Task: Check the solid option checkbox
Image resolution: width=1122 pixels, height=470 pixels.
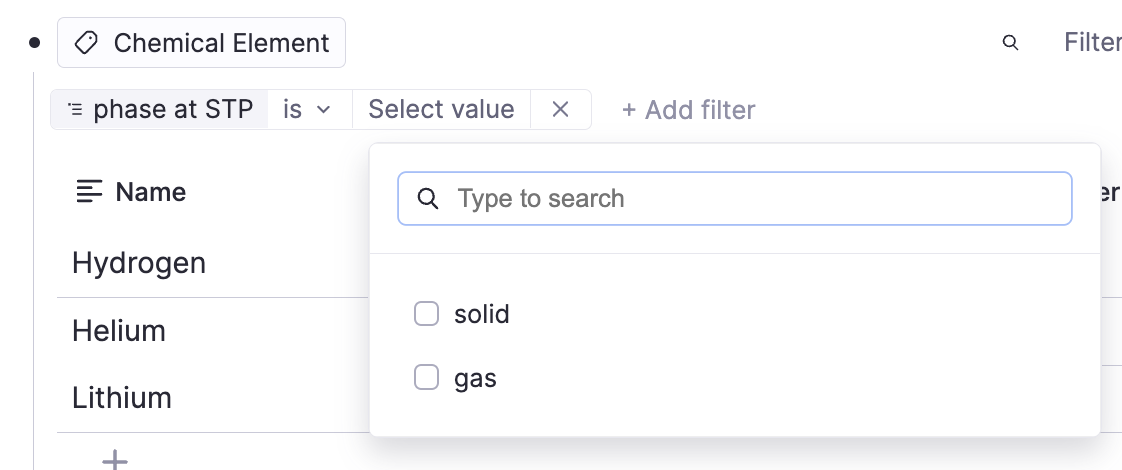Action: click(x=427, y=314)
